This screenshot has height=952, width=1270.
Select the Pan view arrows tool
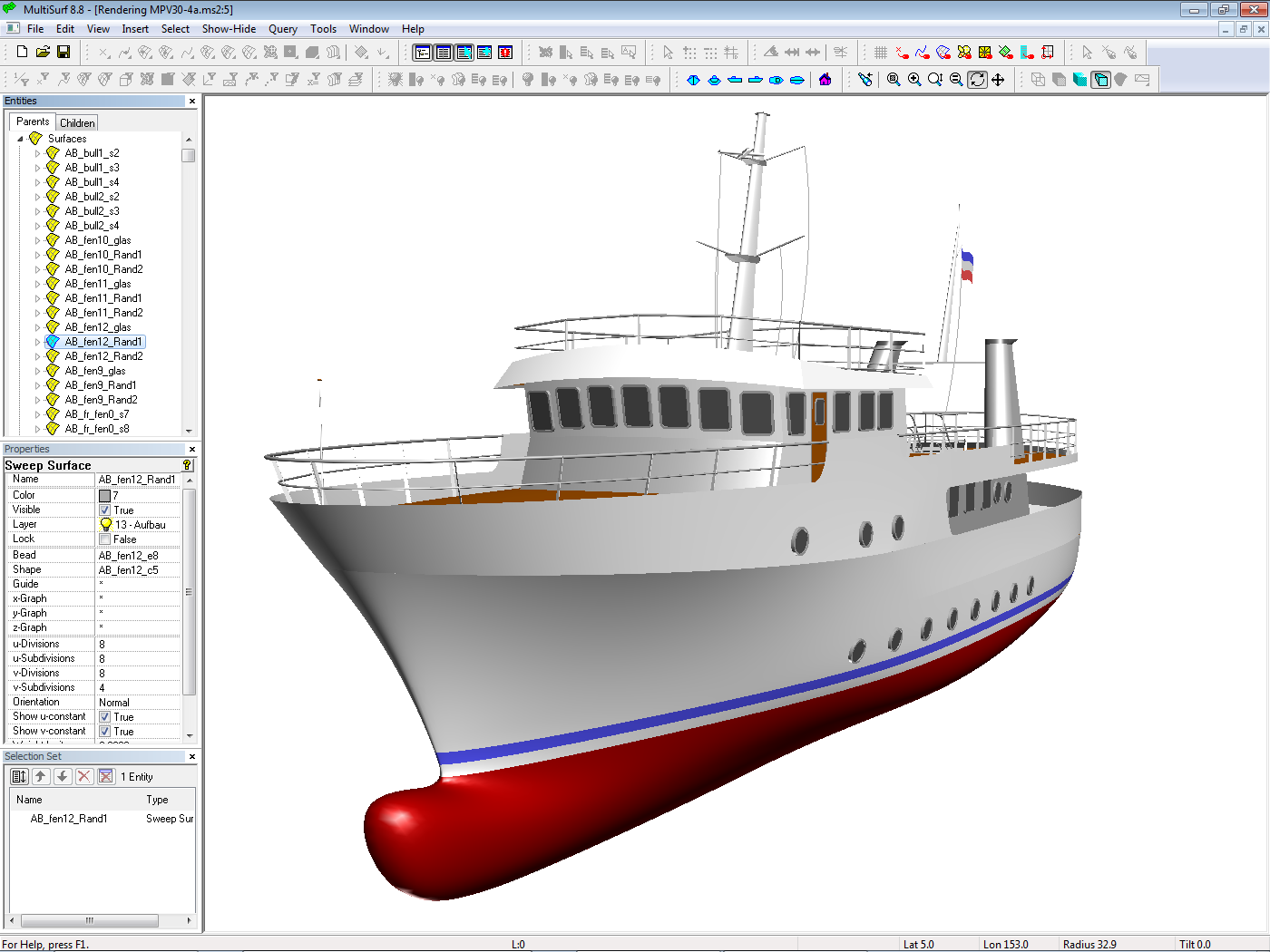click(x=998, y=80)
